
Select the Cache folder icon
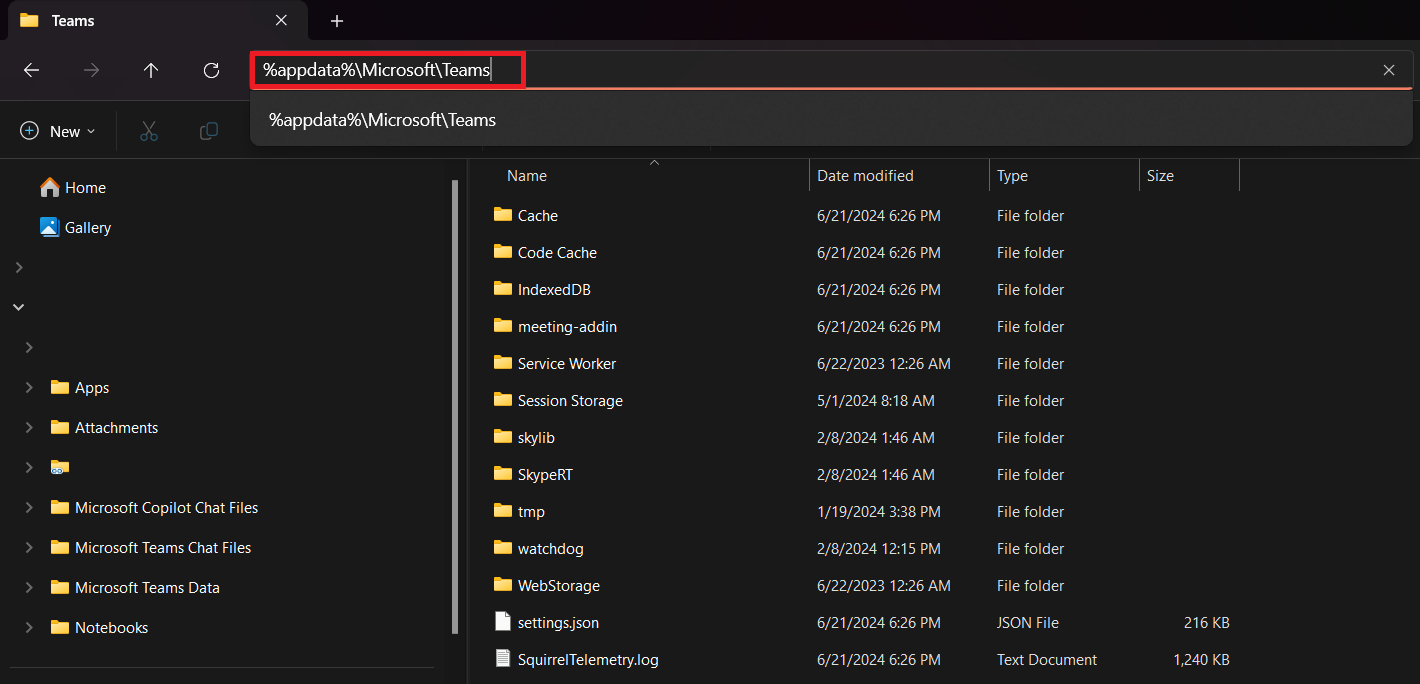[503, 215]
